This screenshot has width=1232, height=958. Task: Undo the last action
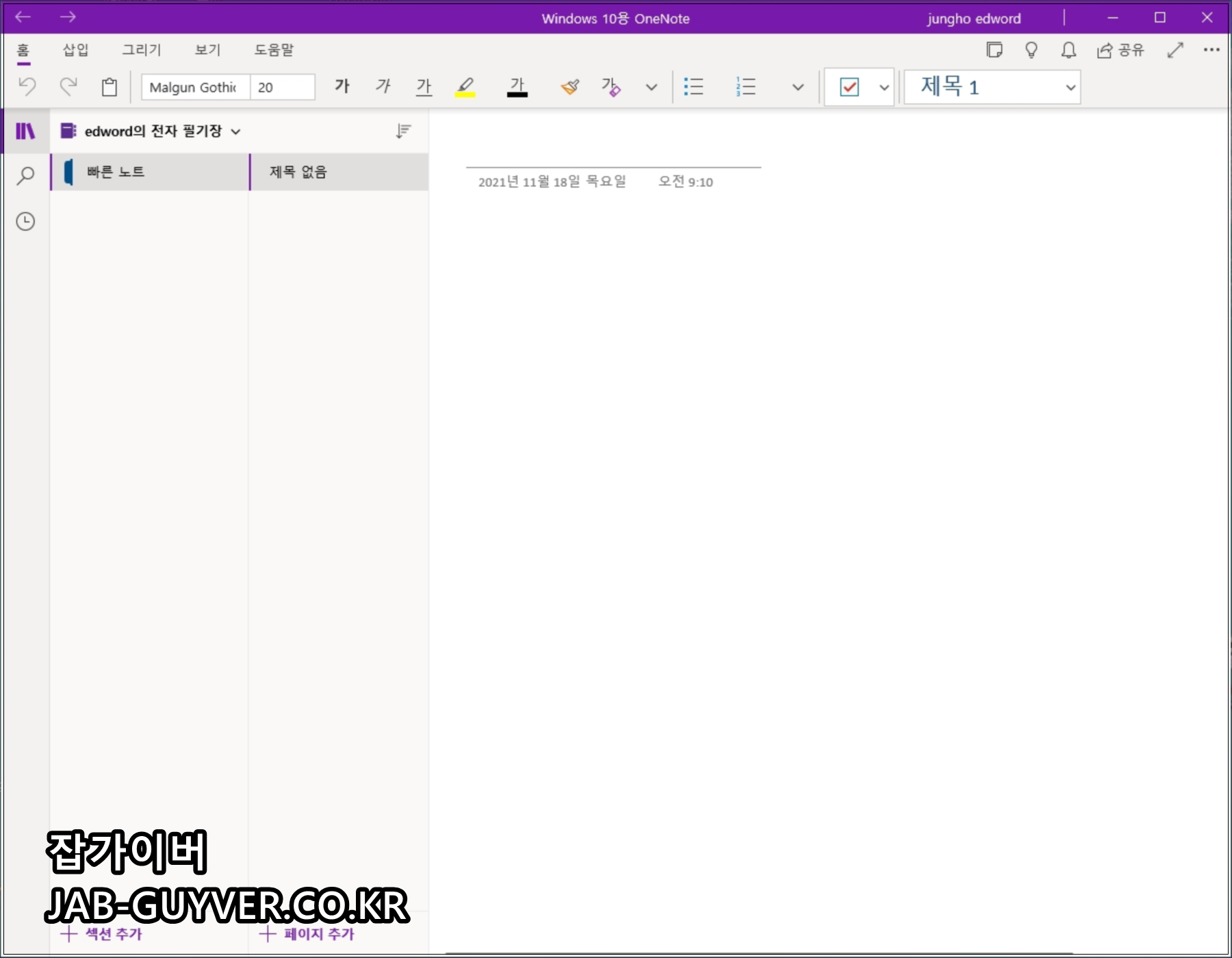pos(27,87)
